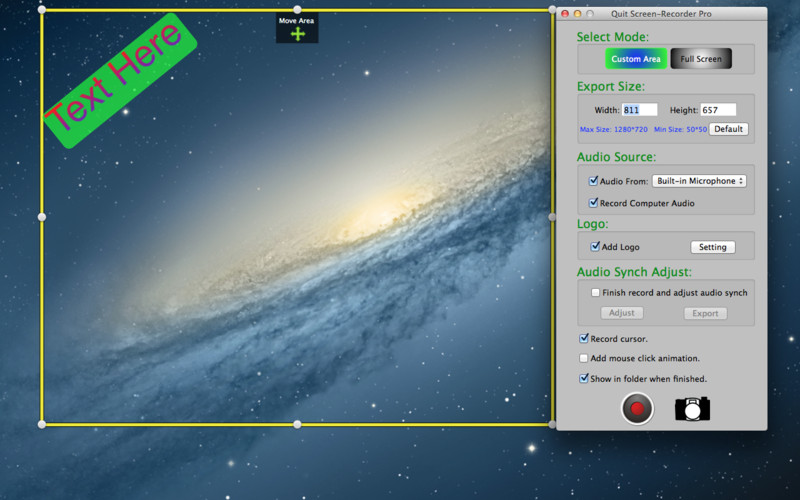Disable Record Computer Audio checkbox
The width and height of the screenshot is (800, 500).
[593, 203]
